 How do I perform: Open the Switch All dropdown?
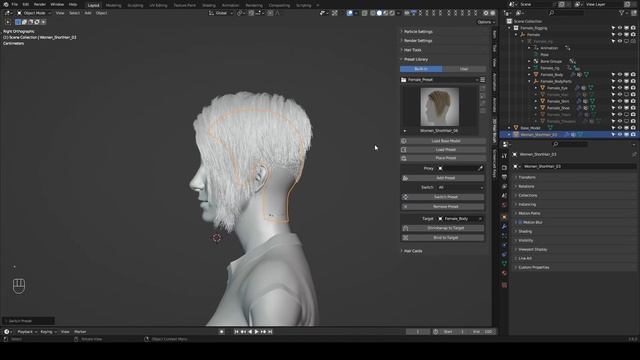[x=460, y=187]
